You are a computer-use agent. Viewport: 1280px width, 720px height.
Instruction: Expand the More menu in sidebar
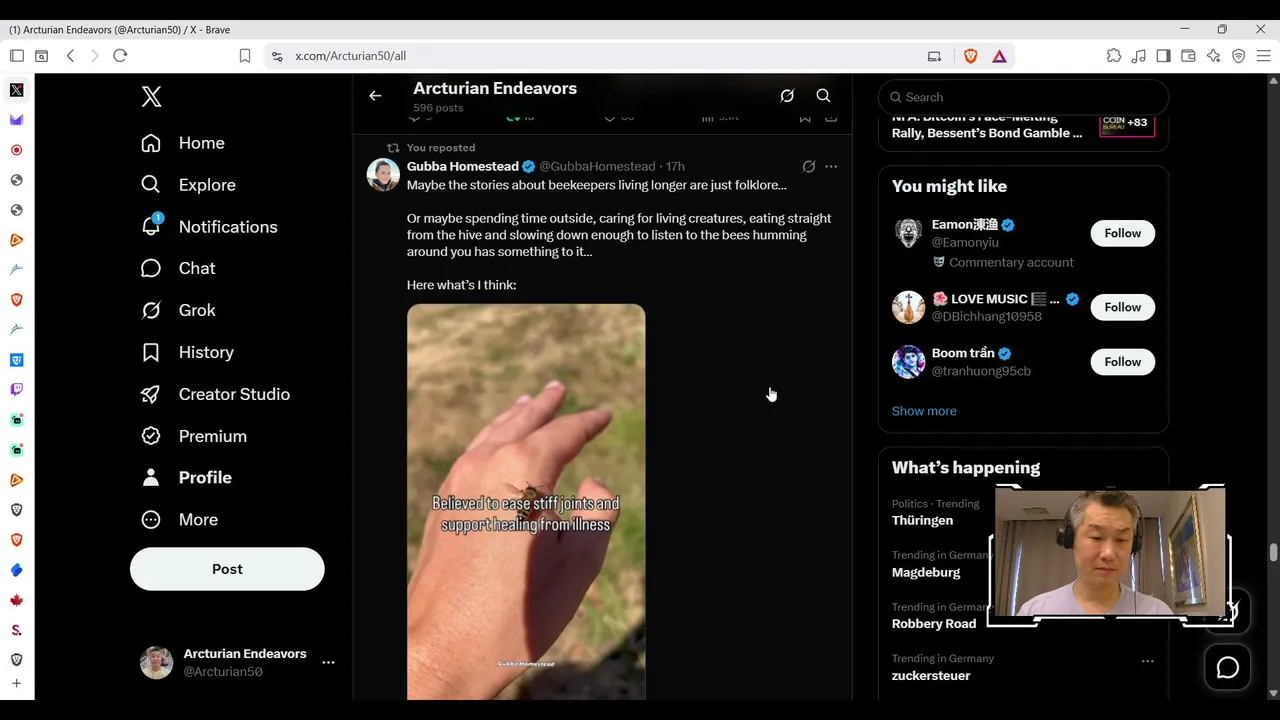click(x=179, y=520)
